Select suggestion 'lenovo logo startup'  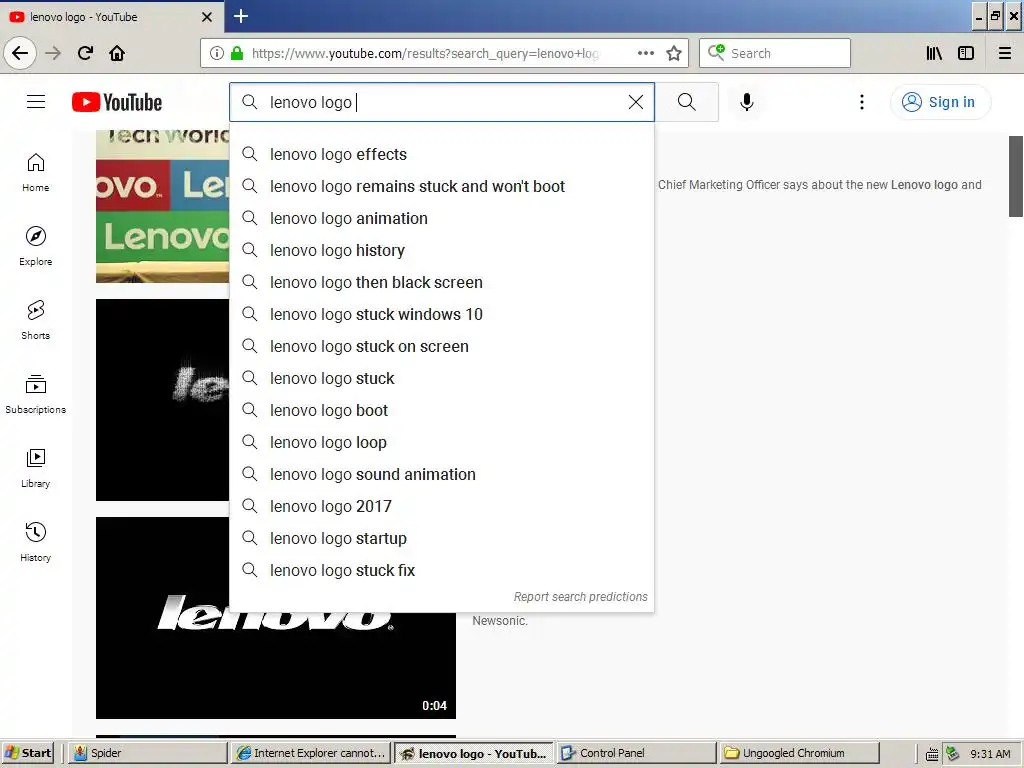click(441, 538)
